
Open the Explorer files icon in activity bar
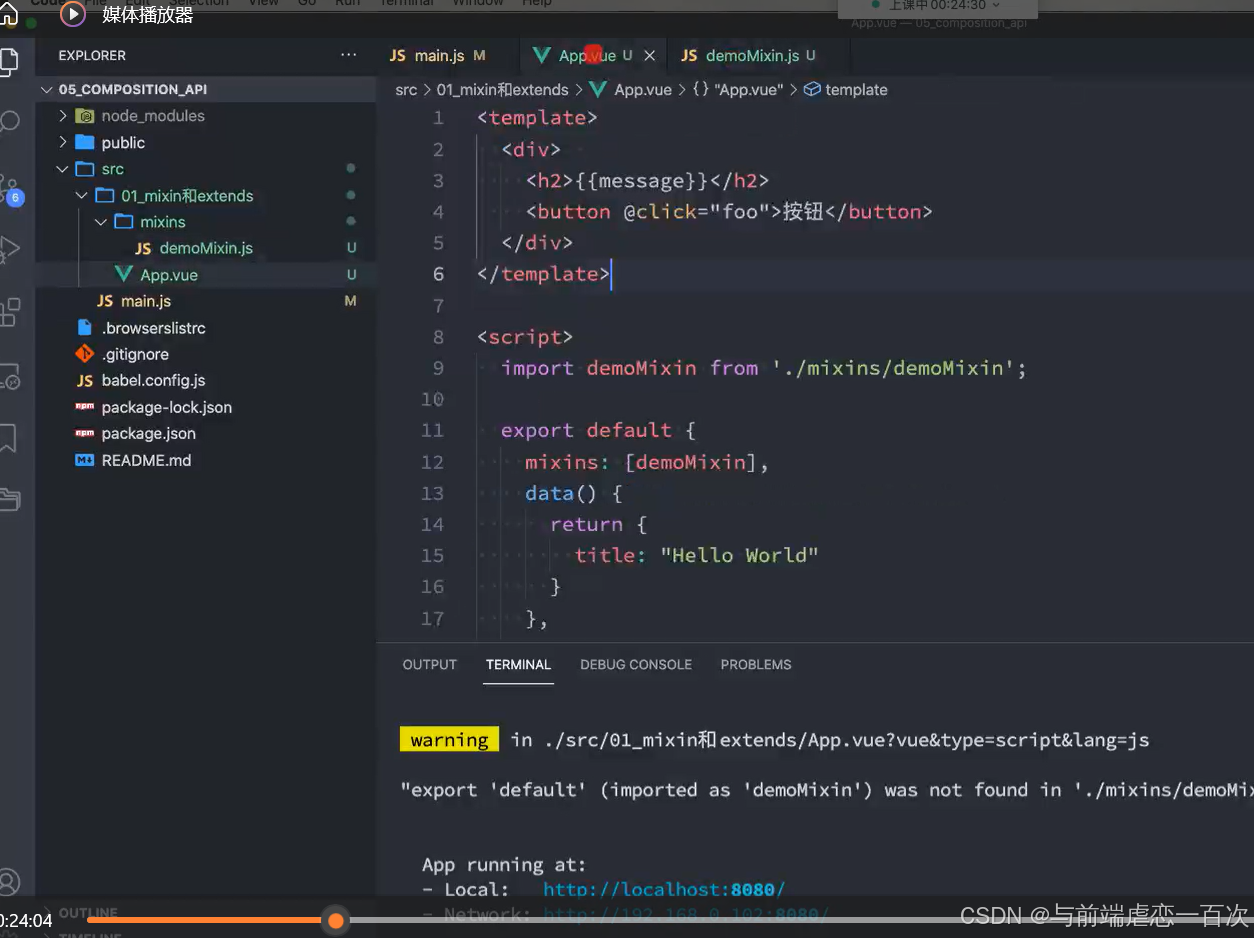(x=8, y=62)
